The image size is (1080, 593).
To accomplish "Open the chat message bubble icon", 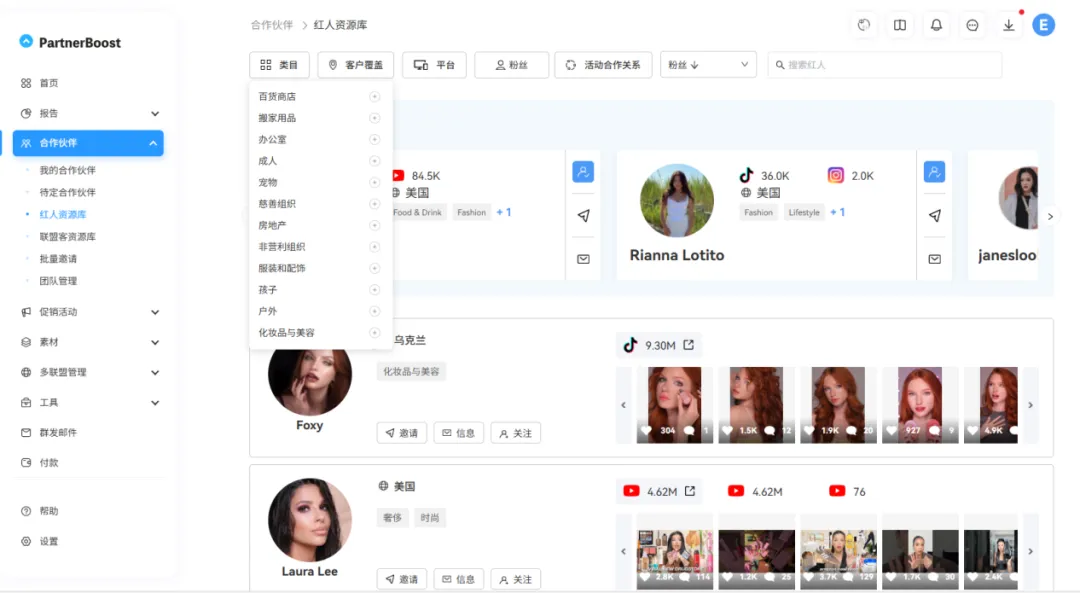I will click(x=972, y=25).
